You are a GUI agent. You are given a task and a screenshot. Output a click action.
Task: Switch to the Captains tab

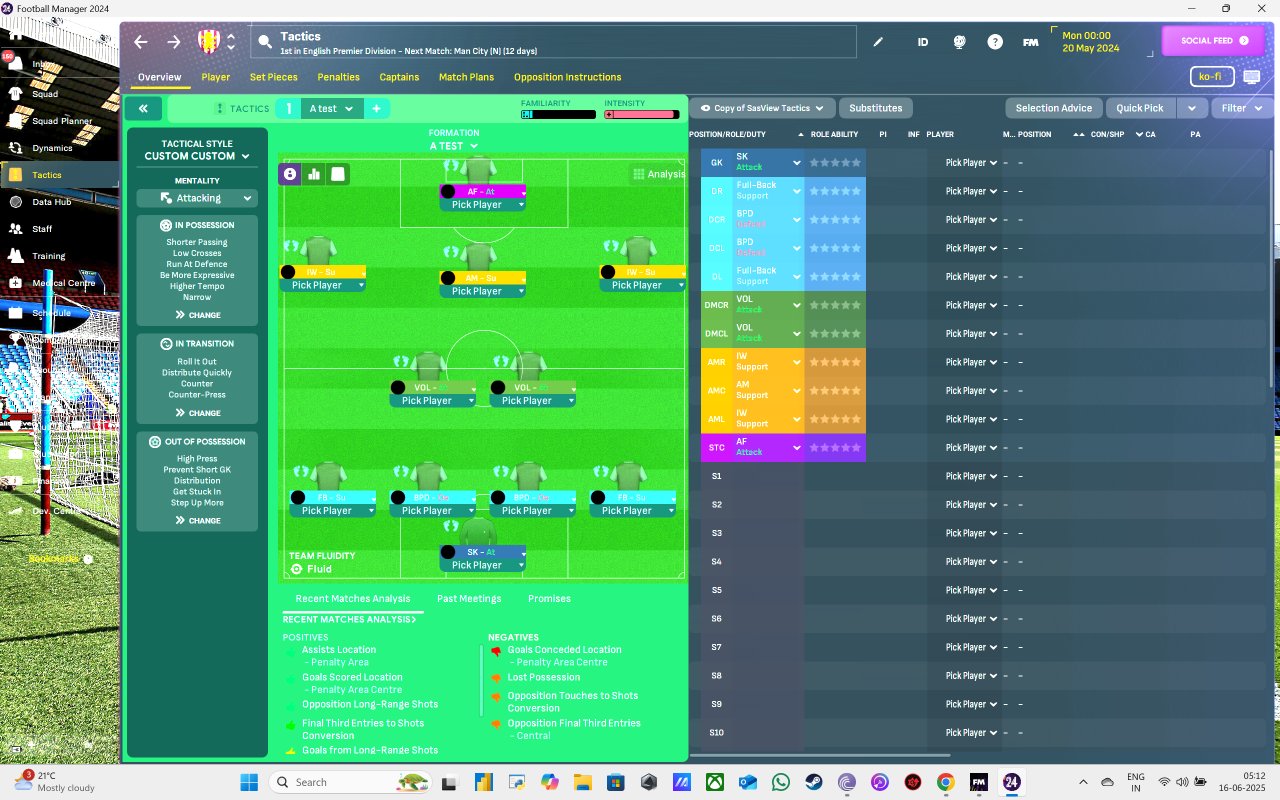(399, 77)
